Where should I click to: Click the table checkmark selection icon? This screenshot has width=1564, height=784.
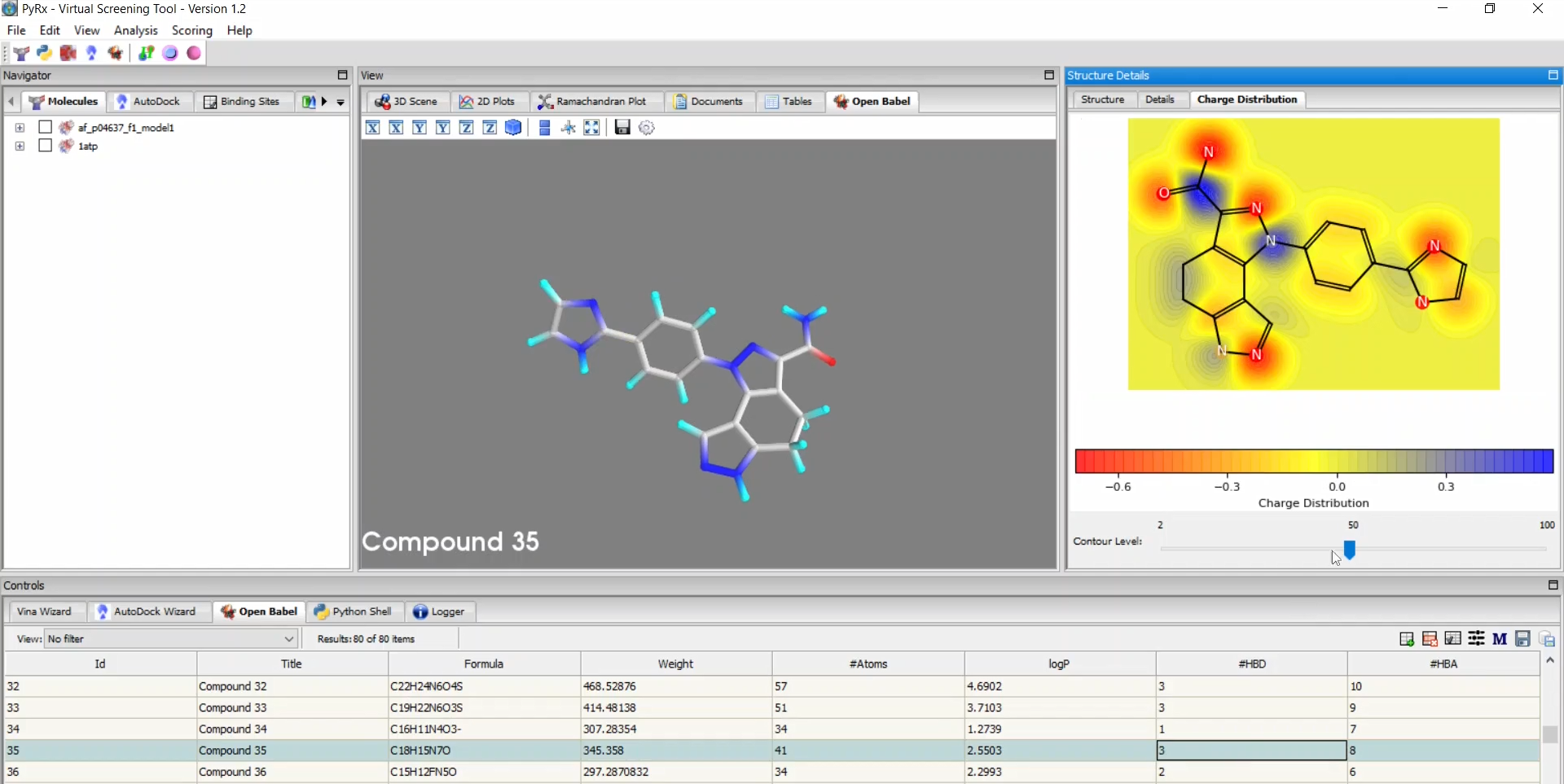click(x=1452, y=638)
